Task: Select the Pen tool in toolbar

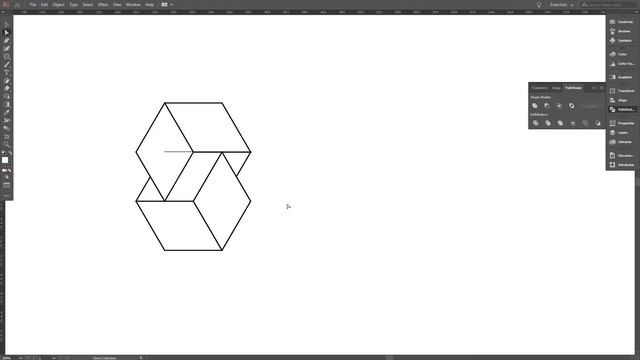Action: pyautogui.click(x=7, y=40)
